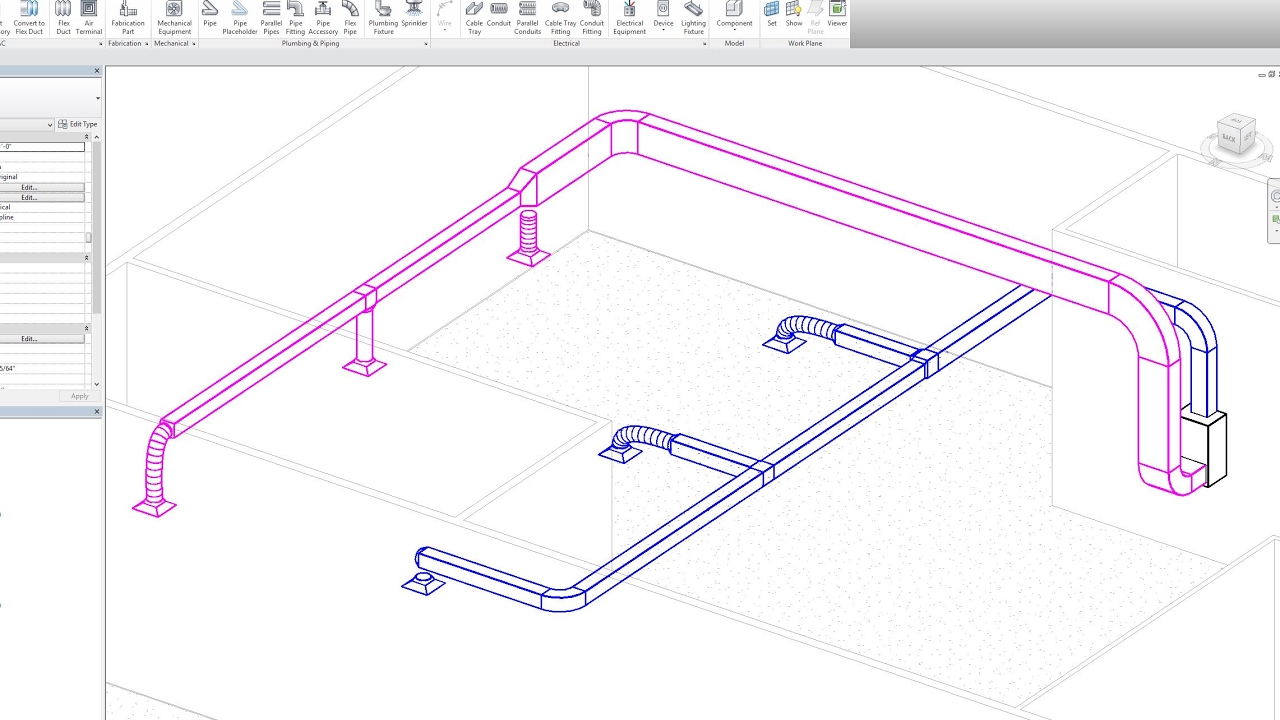Activate the Parallel Pipes tool
The width and height of the screenshot is (1280, 720).
[271, 18]
